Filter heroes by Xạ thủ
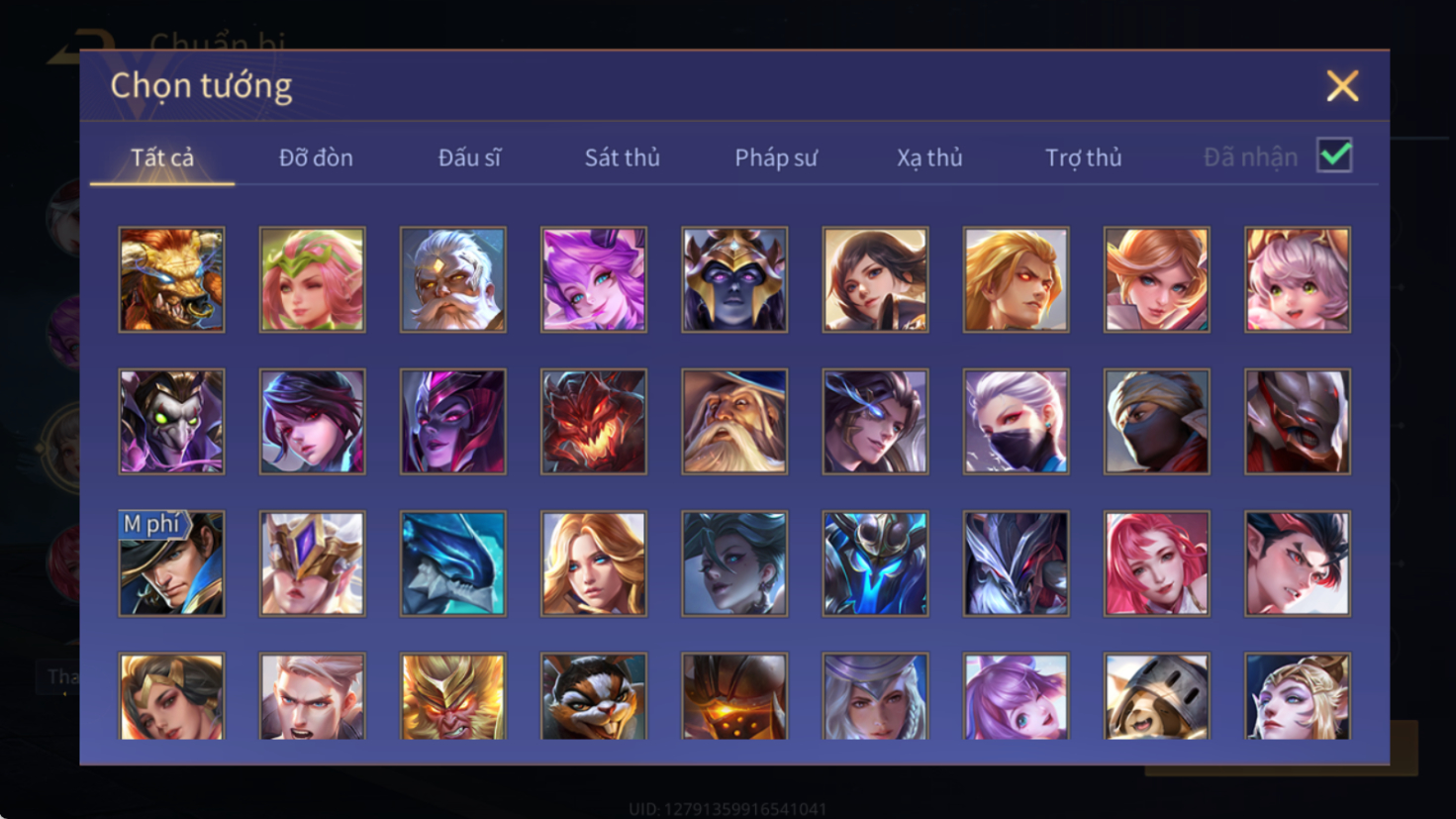 [x=929, y=157]
